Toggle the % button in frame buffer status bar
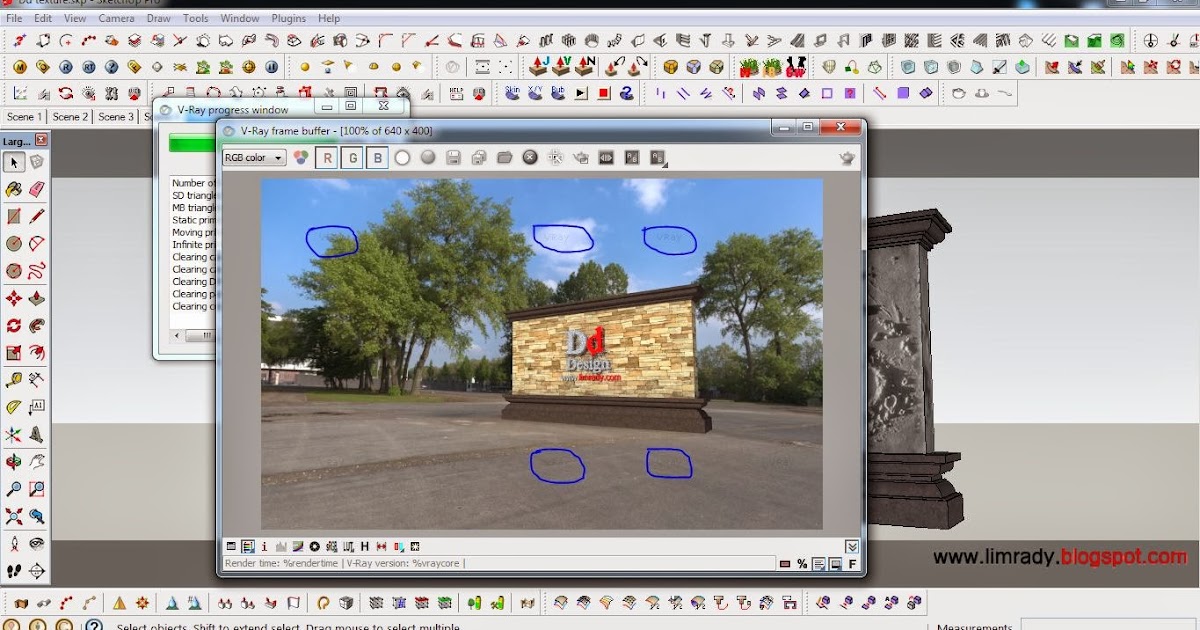The width and height of the screenshot is (1200, 630). coord(802,564)
